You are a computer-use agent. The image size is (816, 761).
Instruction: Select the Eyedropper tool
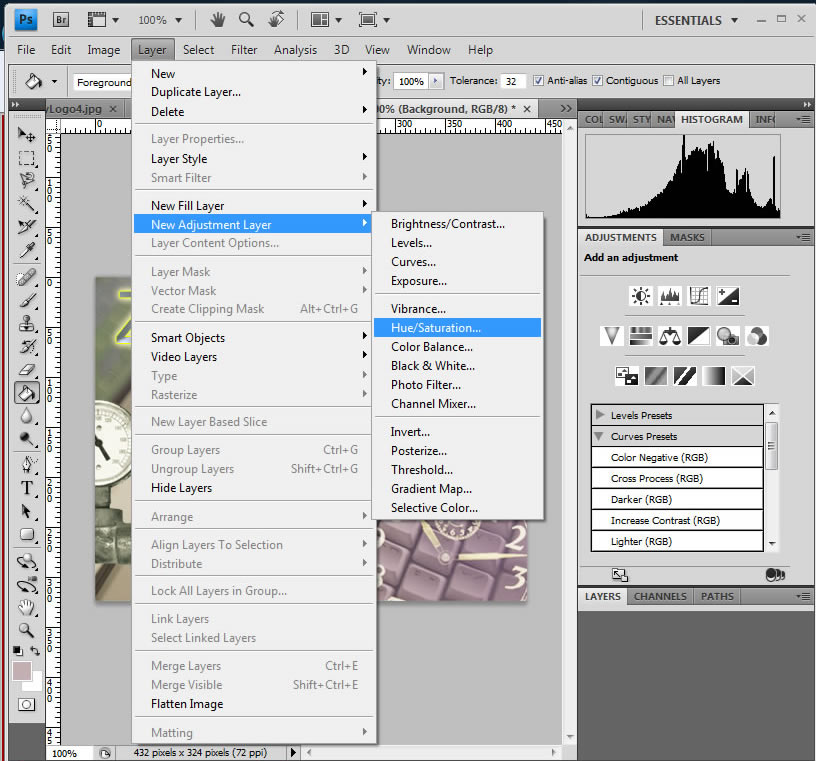[x=26, y=250]
